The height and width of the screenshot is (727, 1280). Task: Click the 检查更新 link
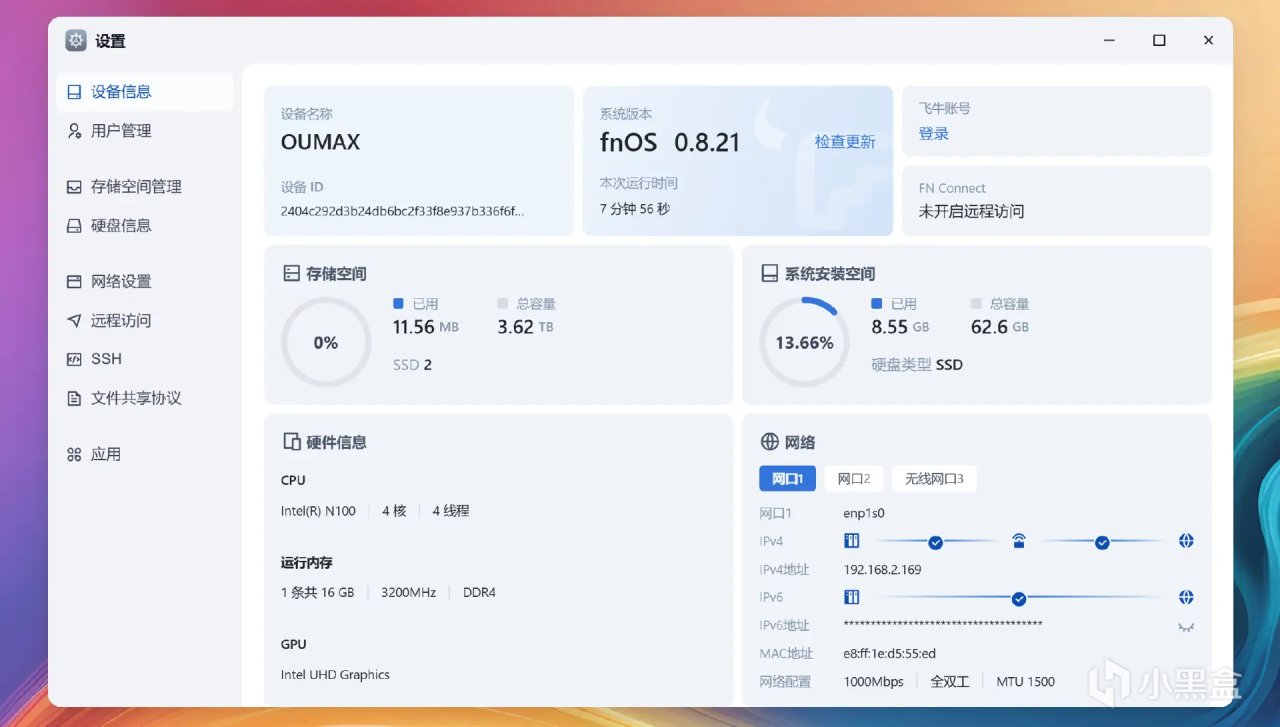[845, 142]
